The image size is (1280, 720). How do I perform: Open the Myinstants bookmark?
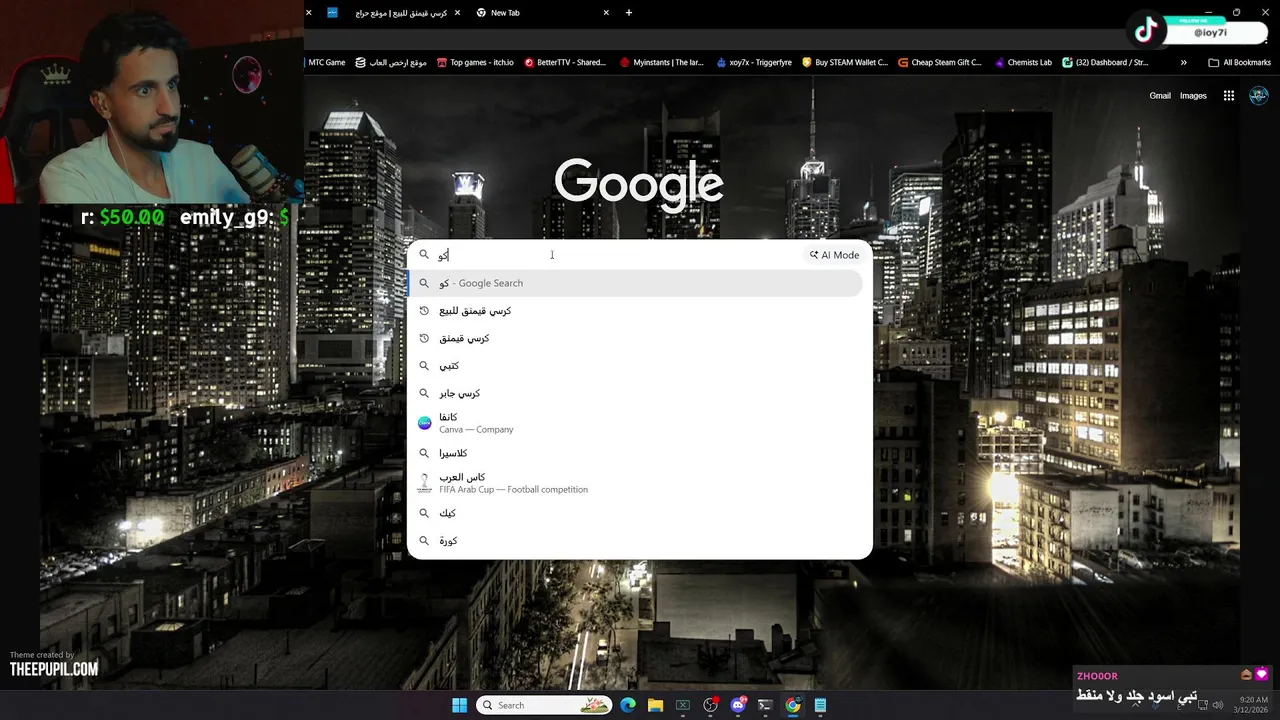662,62
